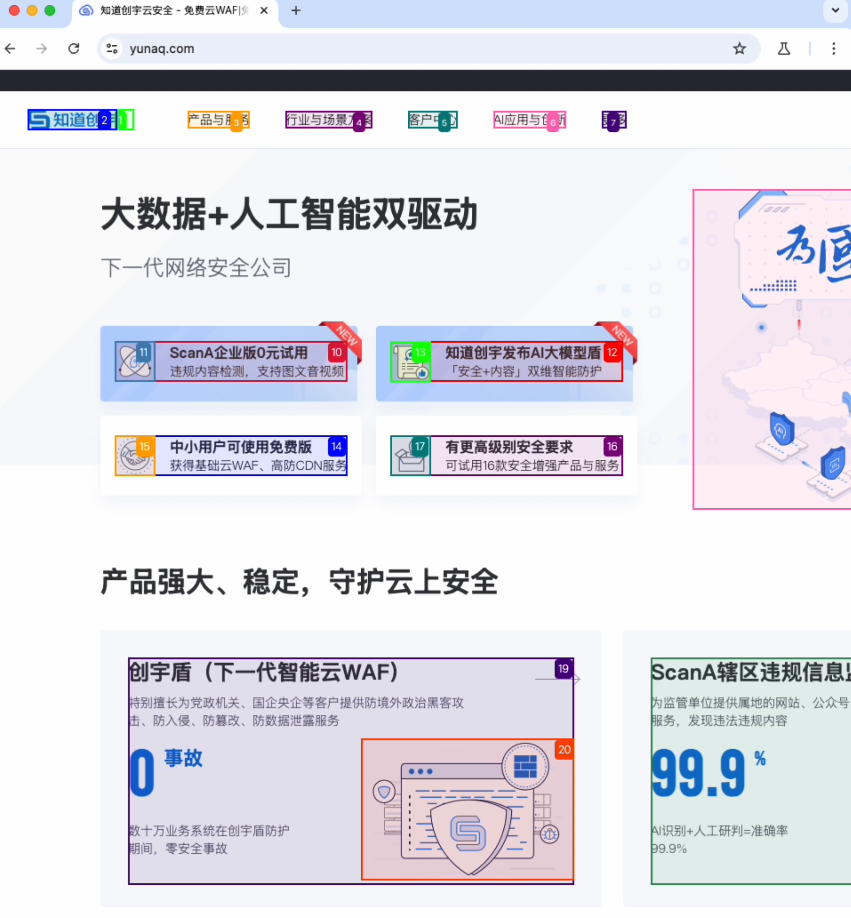
Task: Close the 知道创宇云安全 tab
Action: (x=264, y=11)
